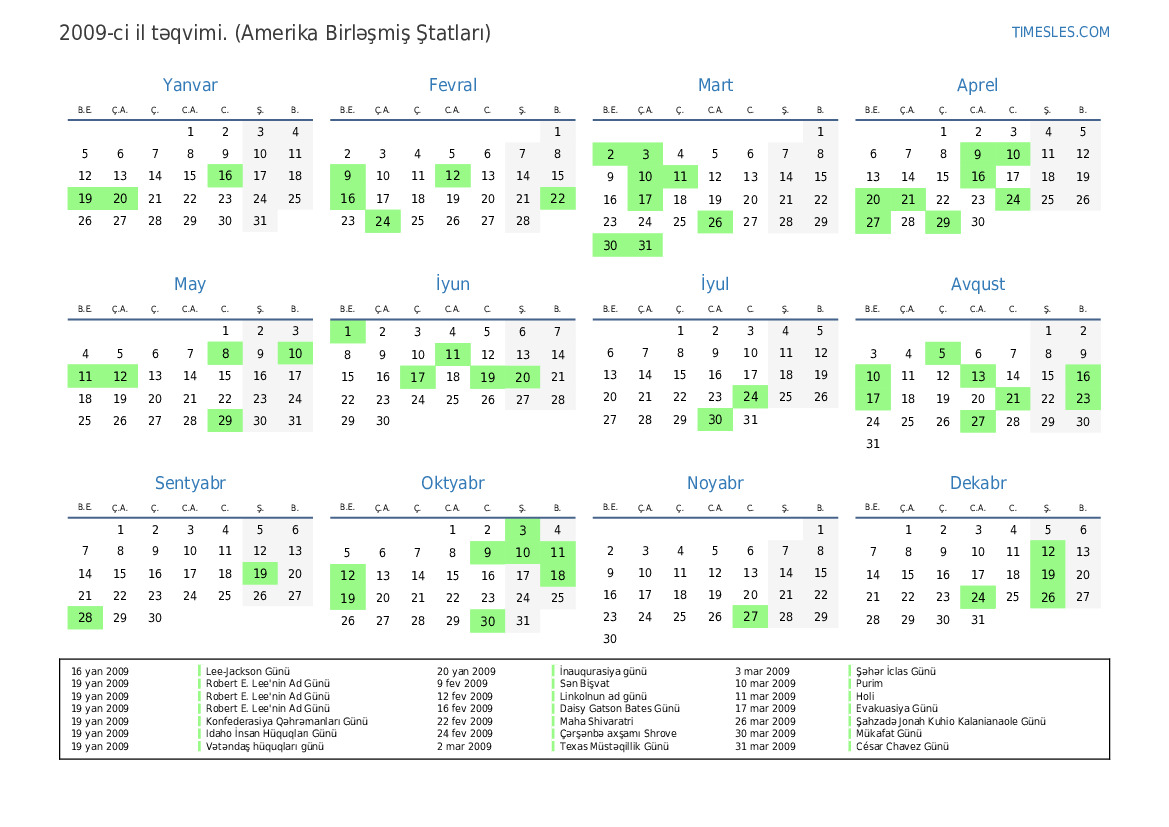Image resolution: width=1169 pixels, height=827 pixels.
Task: Click highlighted 24 in İyul
Action: coord(750,397)
